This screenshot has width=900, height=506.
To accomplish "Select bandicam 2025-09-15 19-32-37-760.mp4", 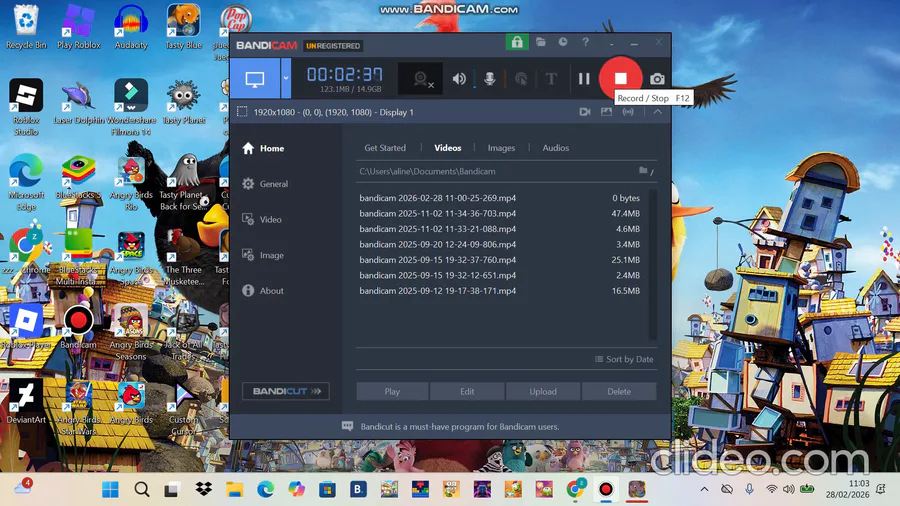I will click(x=500, y=260).
